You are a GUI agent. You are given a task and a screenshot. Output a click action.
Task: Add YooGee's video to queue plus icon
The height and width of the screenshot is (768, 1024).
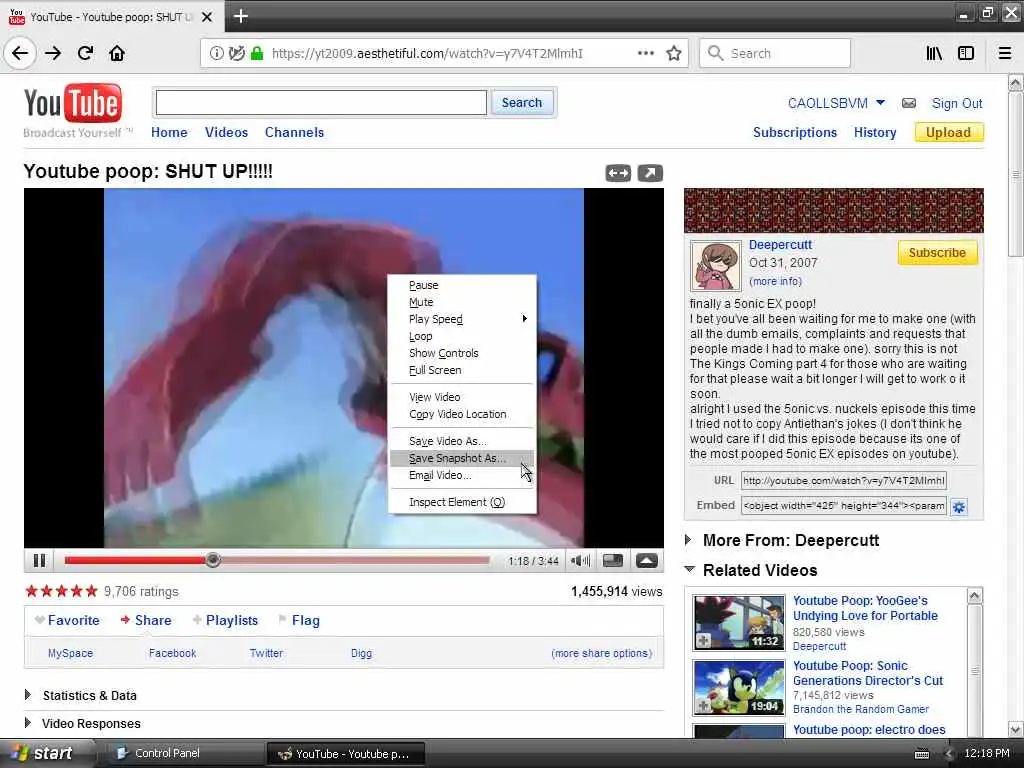[703, 641]
